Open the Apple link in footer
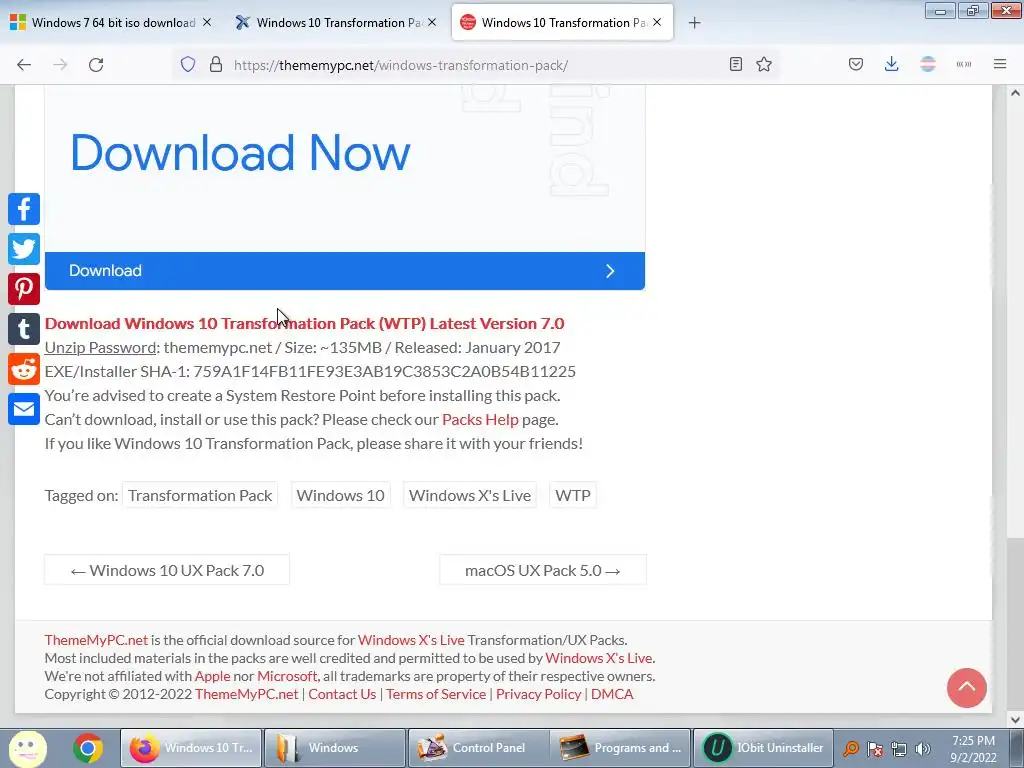 [x=212, y=676]
